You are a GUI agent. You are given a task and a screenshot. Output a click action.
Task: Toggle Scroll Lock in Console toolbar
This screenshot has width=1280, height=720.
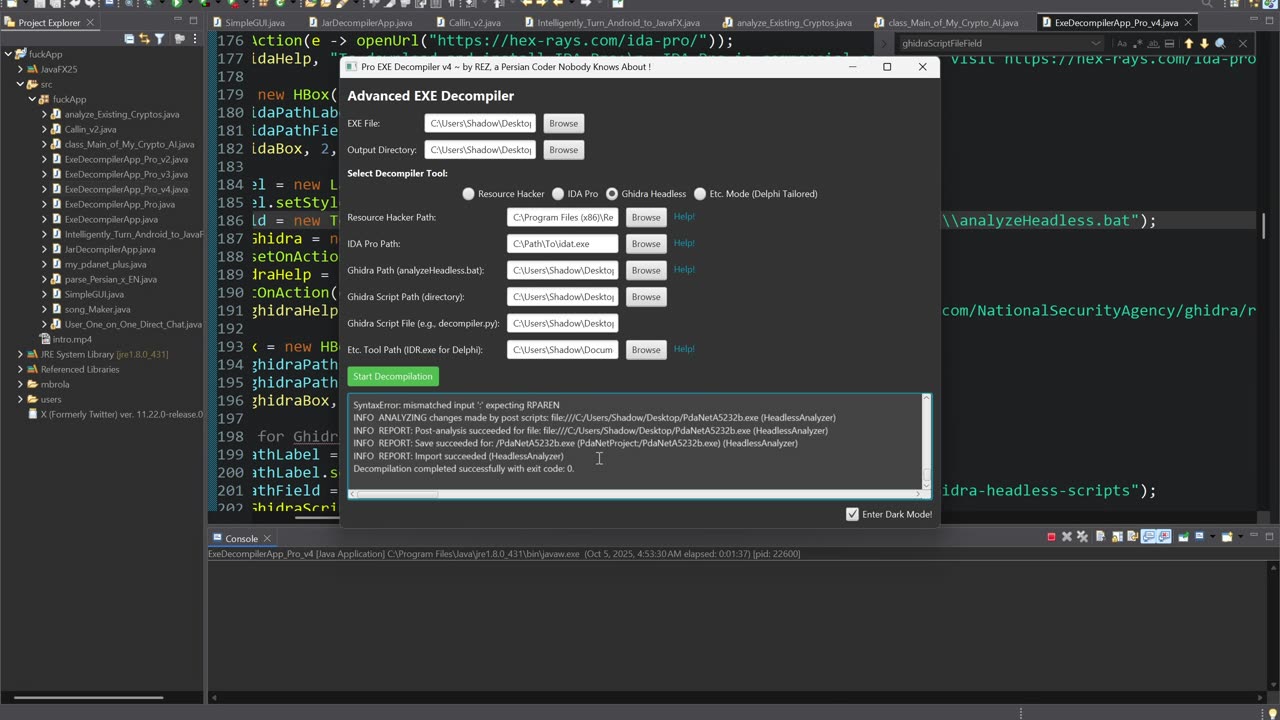1117,537
